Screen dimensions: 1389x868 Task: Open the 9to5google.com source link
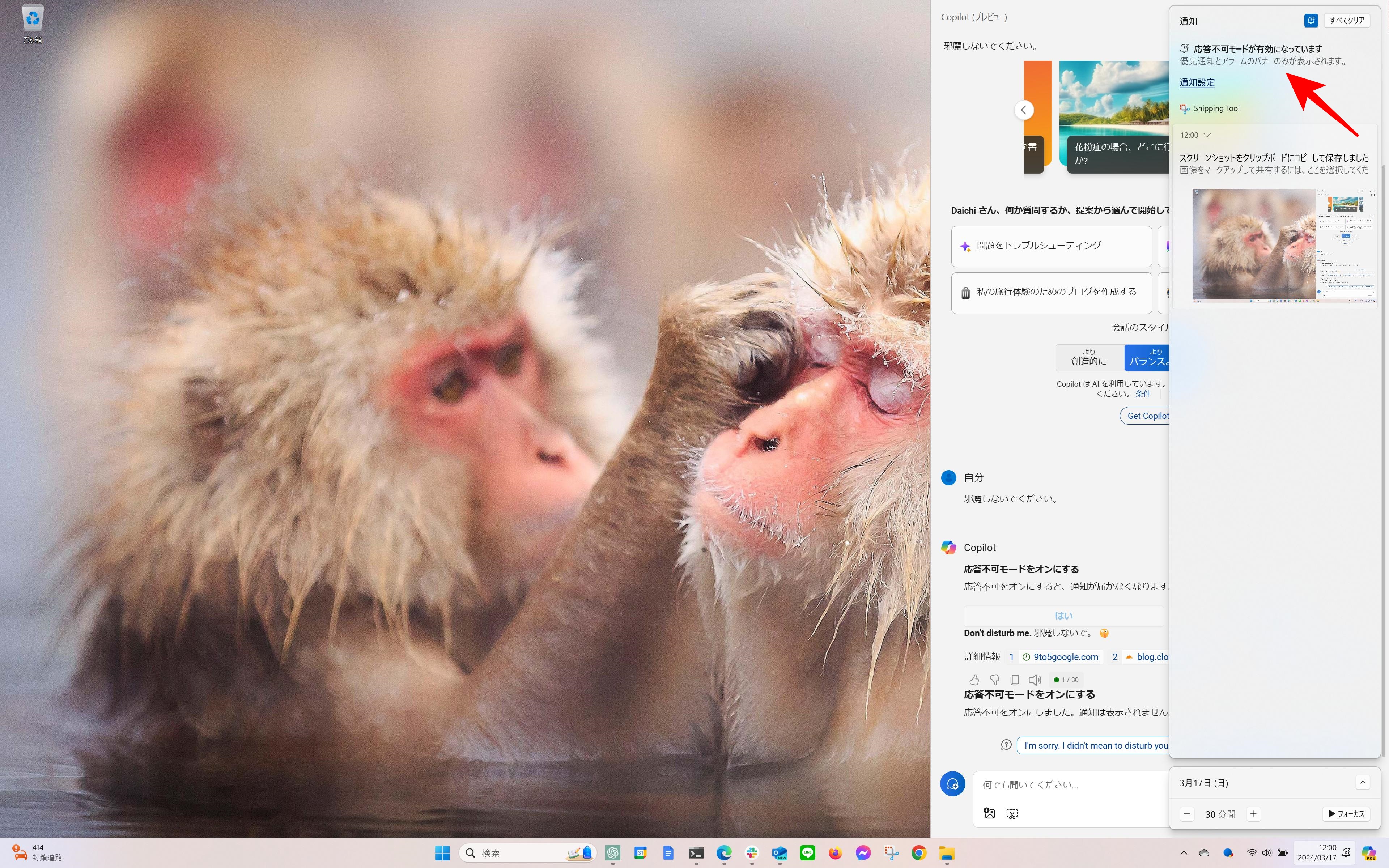(1060, 657)
